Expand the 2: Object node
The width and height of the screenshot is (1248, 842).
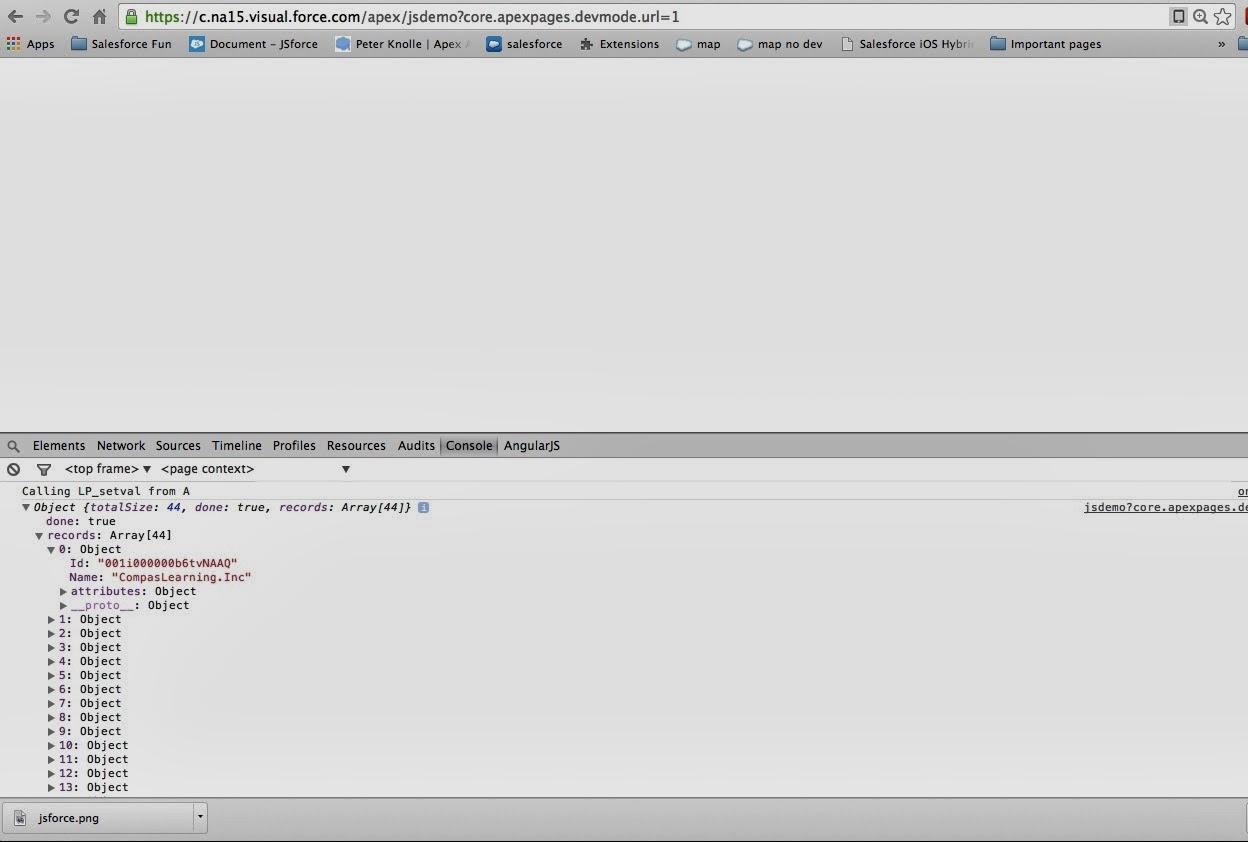52,634
